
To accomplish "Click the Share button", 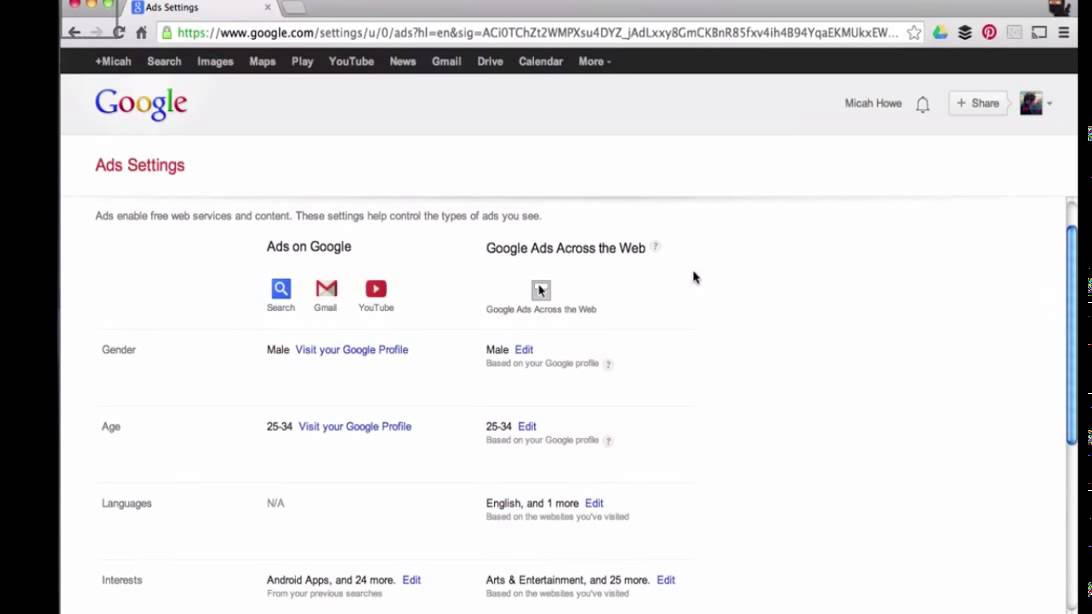I will [977, 103].
